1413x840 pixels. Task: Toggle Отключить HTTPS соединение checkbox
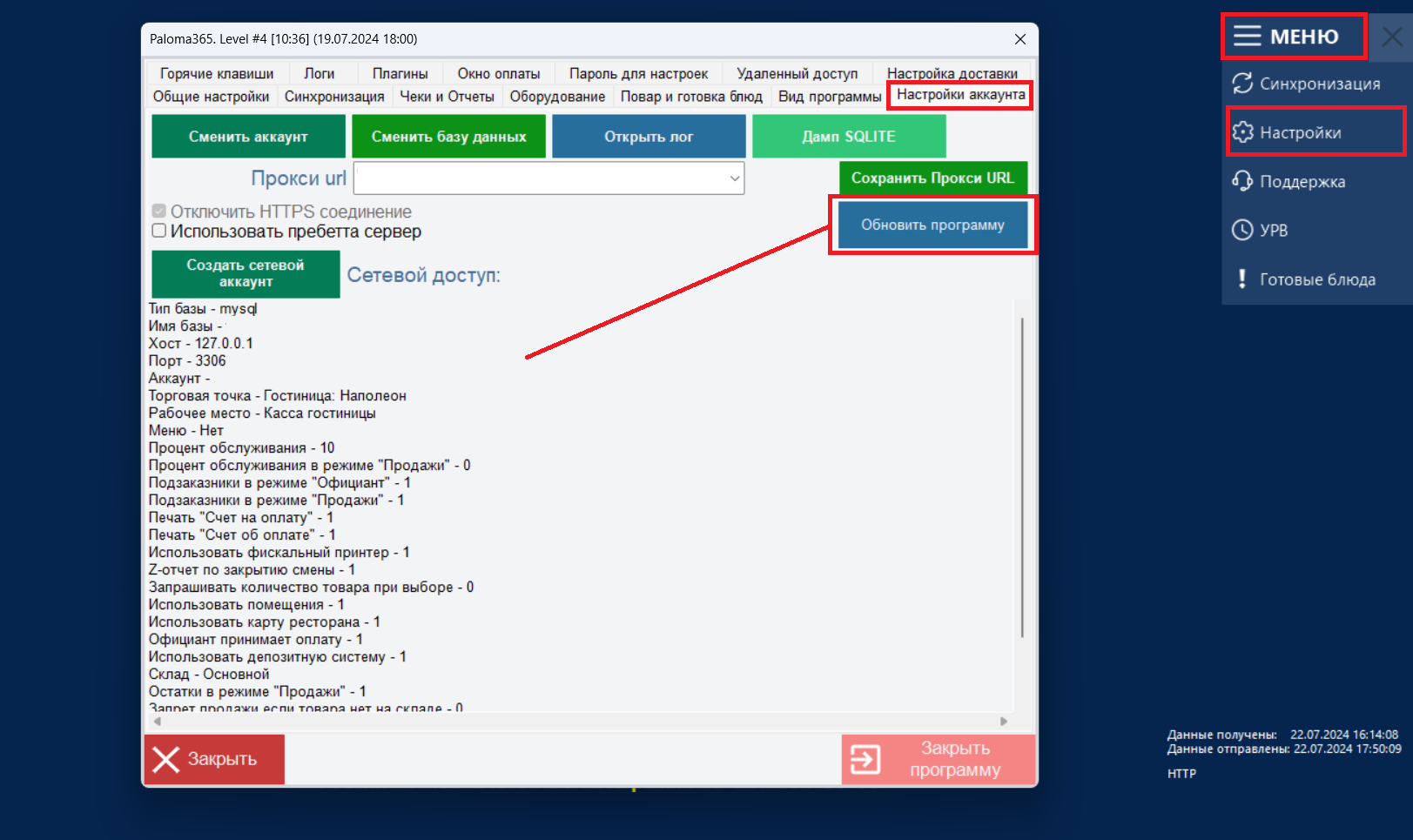(159, 212)
